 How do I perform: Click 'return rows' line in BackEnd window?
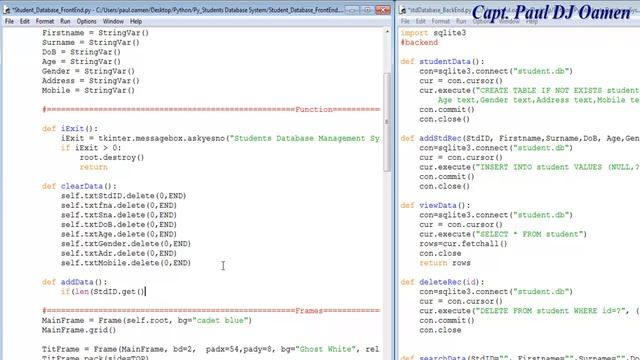tap(445, 263)
